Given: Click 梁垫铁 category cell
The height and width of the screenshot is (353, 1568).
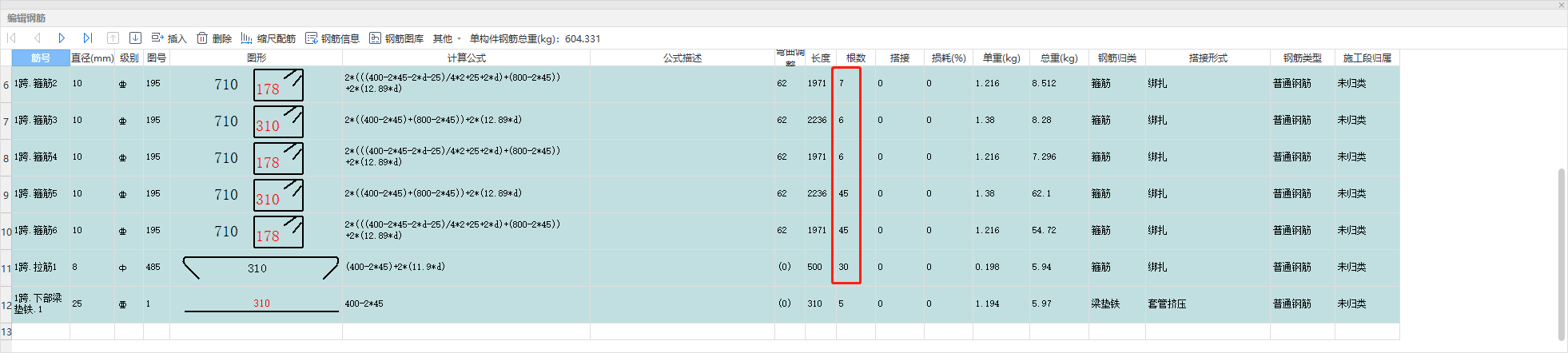Looking at the screenshot, I should [1116, 304].
